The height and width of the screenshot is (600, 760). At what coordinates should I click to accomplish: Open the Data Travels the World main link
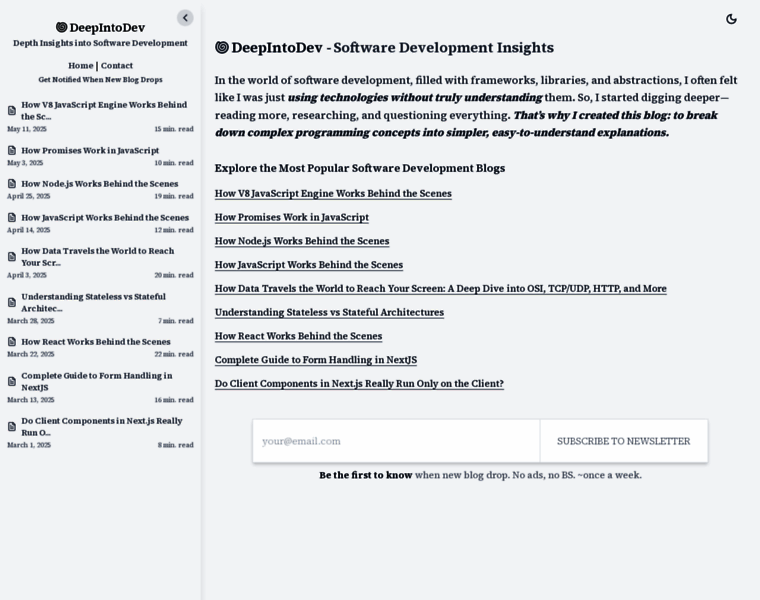[x=440, y=289]
